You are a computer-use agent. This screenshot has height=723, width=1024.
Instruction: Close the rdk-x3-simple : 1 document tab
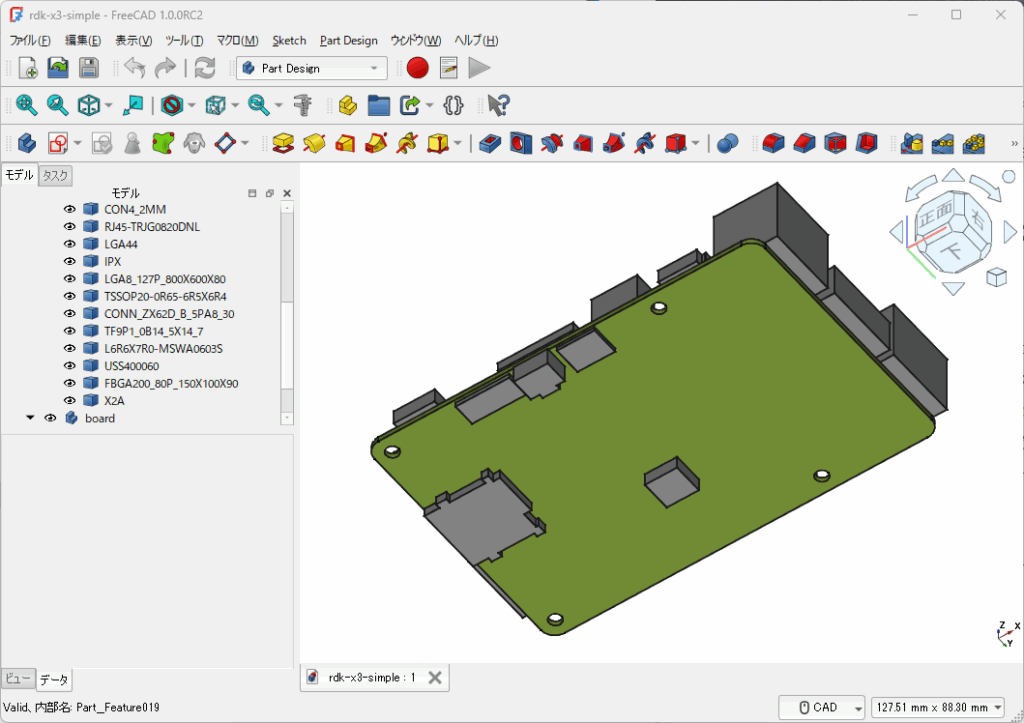coord(435,677)
